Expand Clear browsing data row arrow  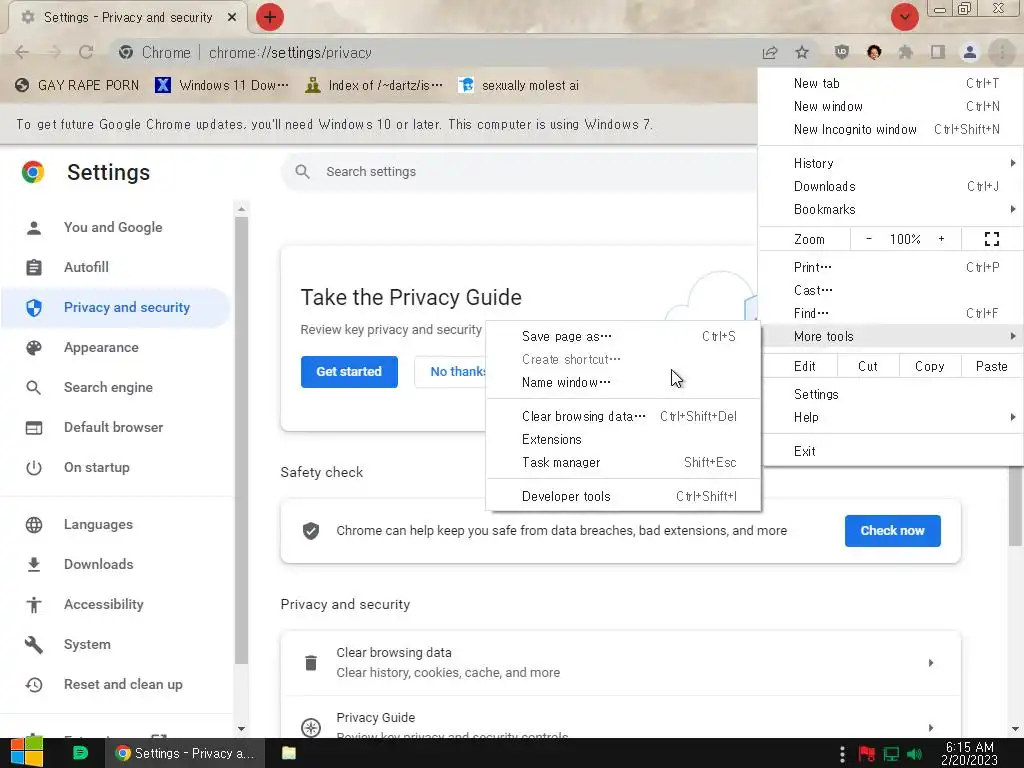point(931,663)
